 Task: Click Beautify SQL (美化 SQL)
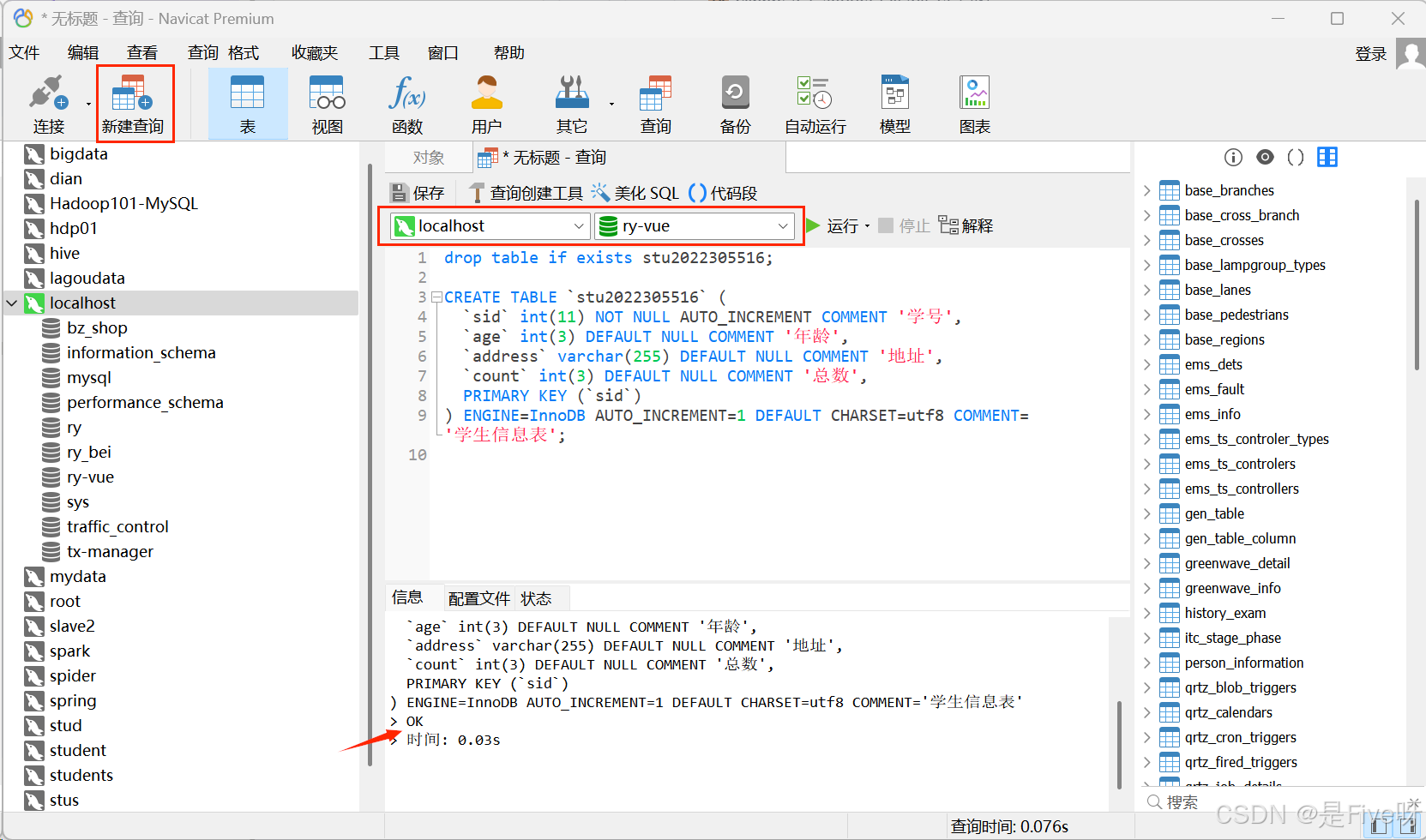tap(635, 193)
